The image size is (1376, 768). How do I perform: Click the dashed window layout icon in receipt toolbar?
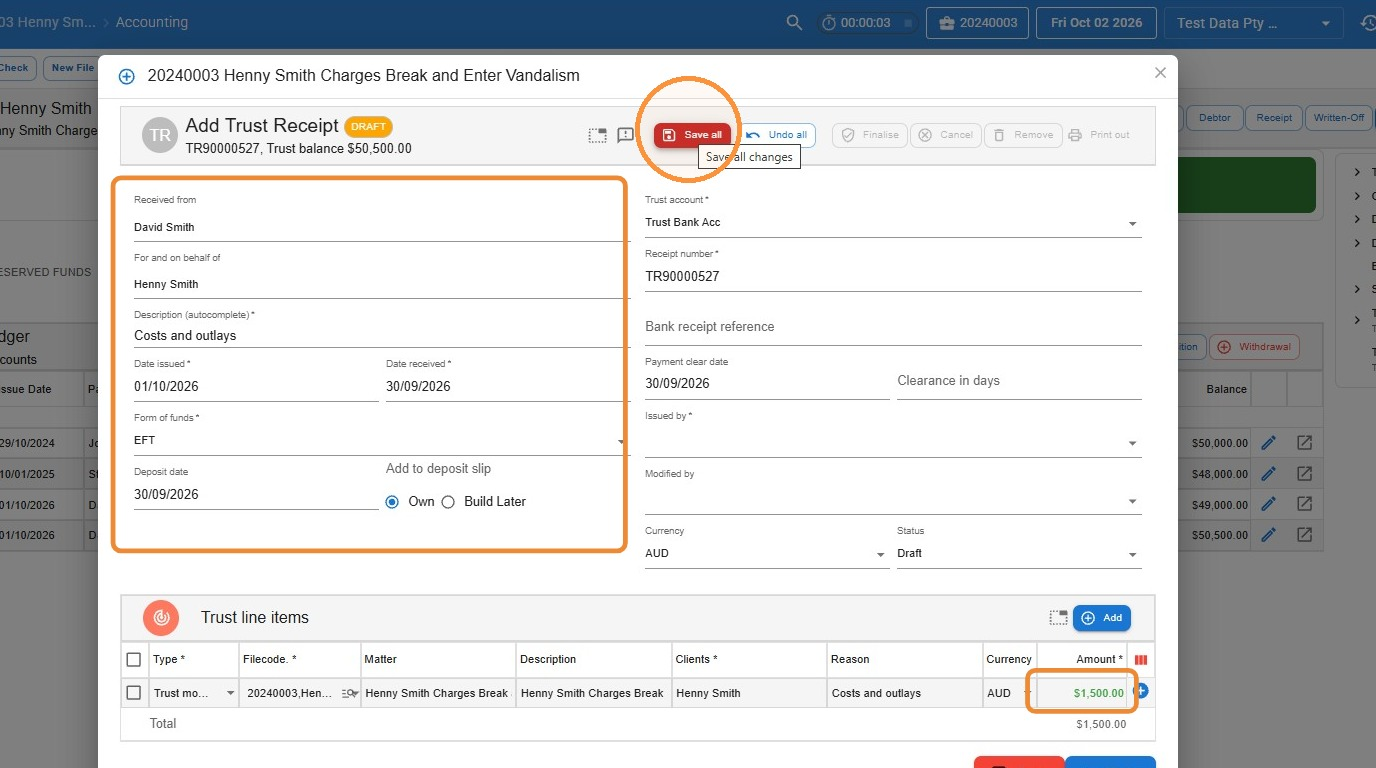(x=597, y=135)
